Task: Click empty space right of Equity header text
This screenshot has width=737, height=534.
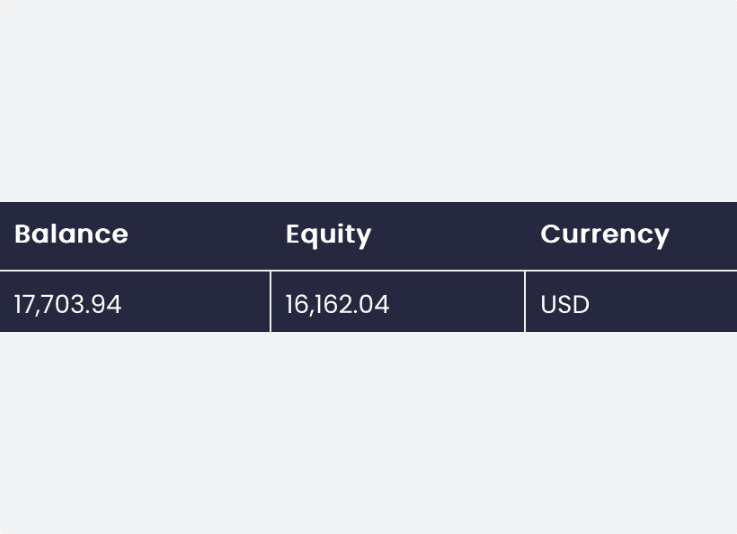Action: (450, 234)
